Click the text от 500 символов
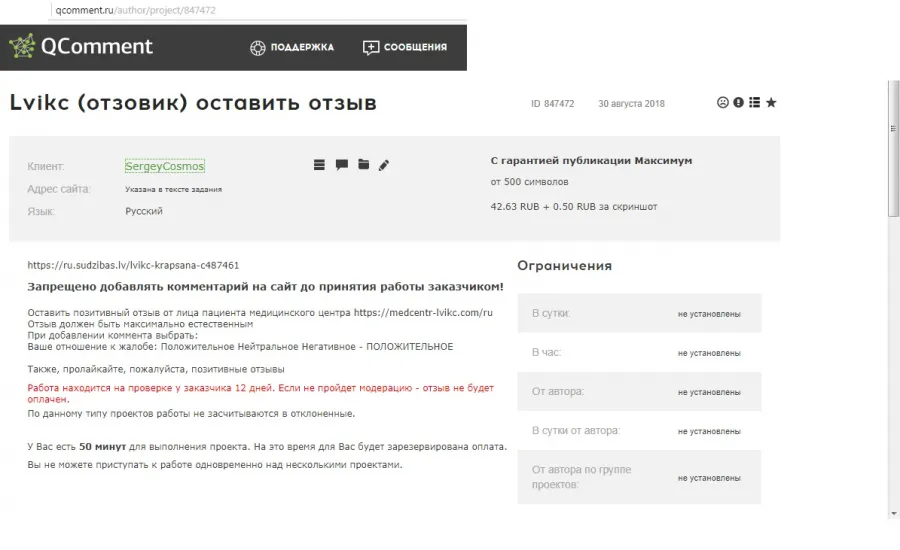This screenshot has height=550, width=900. click(x=529, y=182)
